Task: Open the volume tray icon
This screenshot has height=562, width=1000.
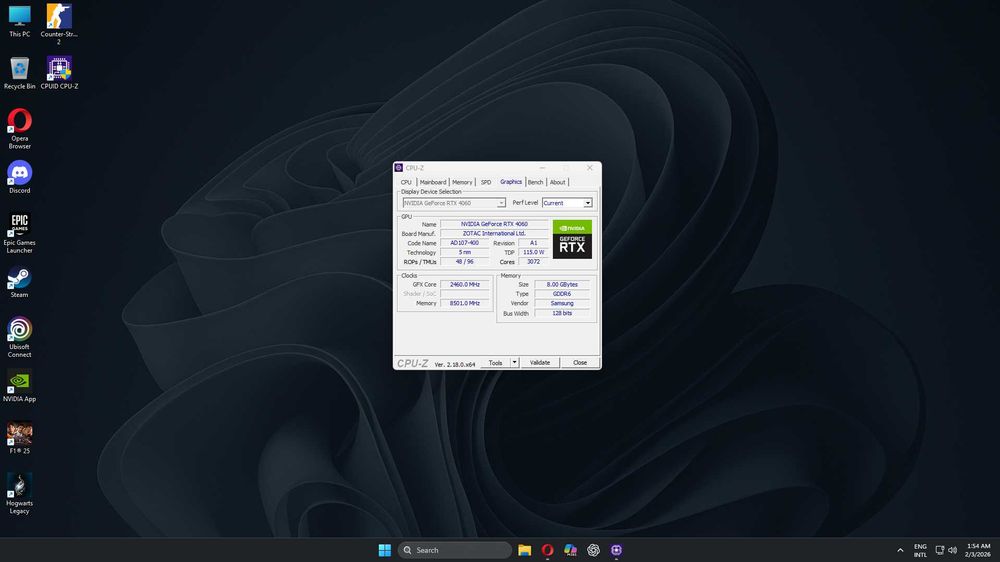Action: 952,550
